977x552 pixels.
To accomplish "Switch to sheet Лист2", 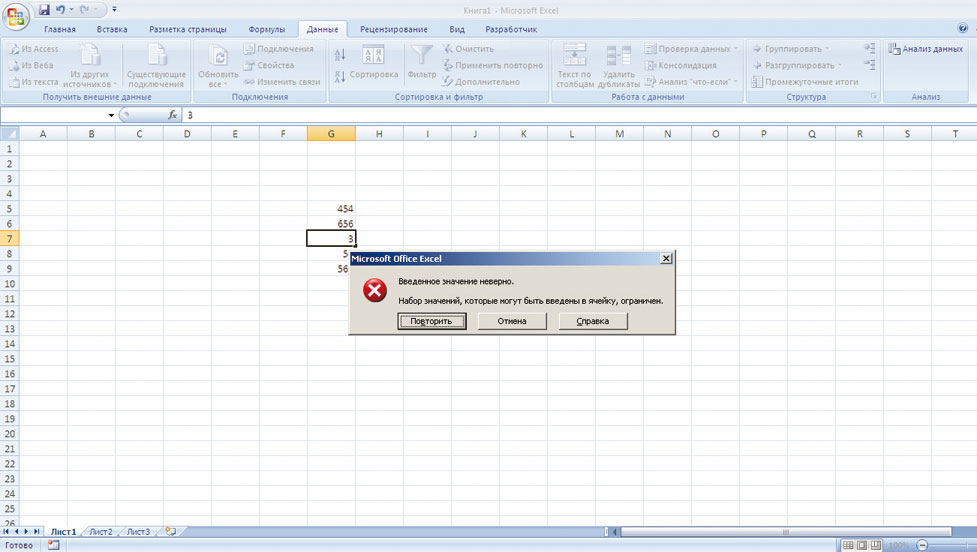I will 100,531.
